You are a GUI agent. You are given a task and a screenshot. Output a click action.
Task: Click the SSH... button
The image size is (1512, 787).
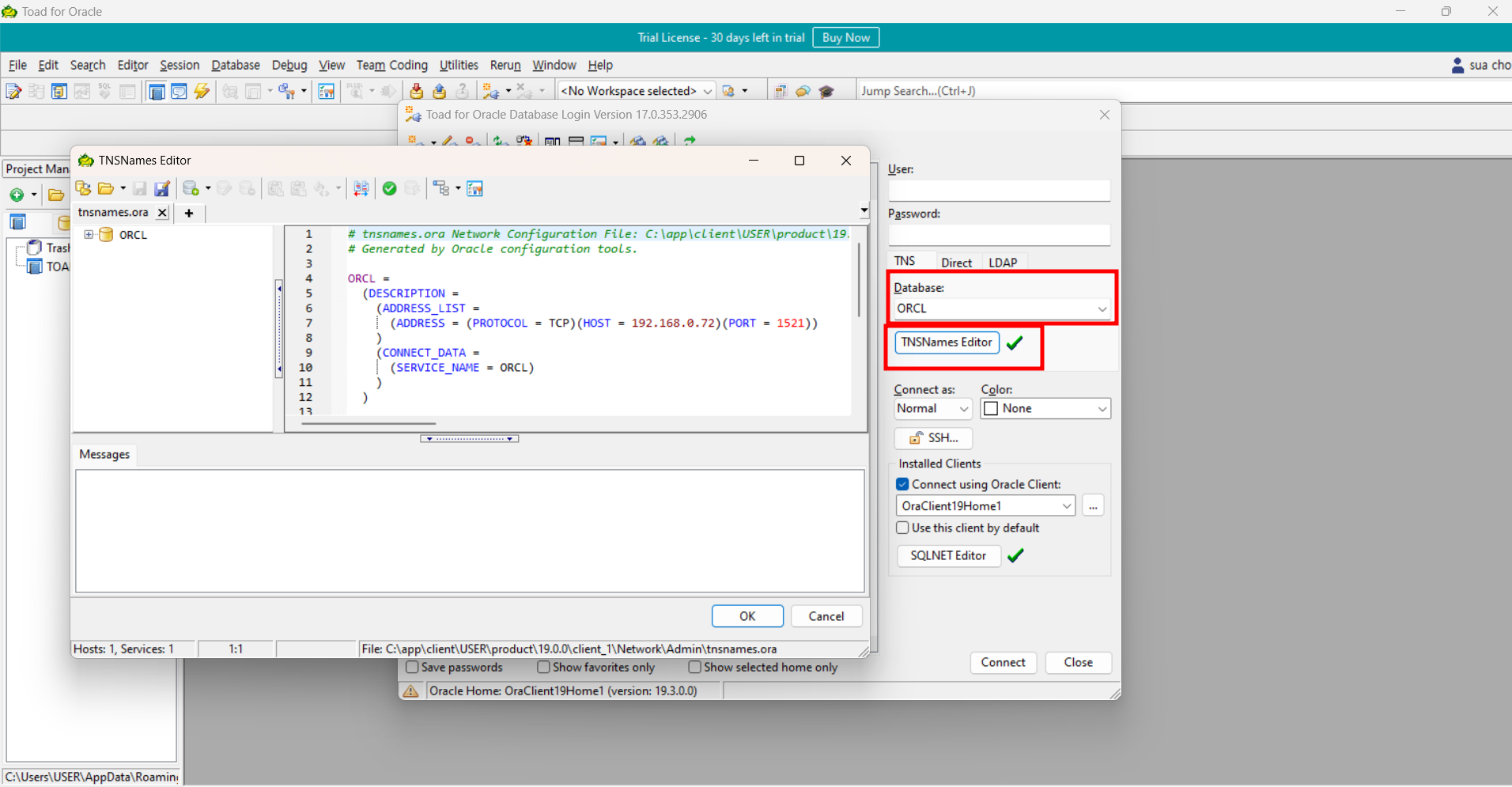pyautogui.click(x=933, y=438)
